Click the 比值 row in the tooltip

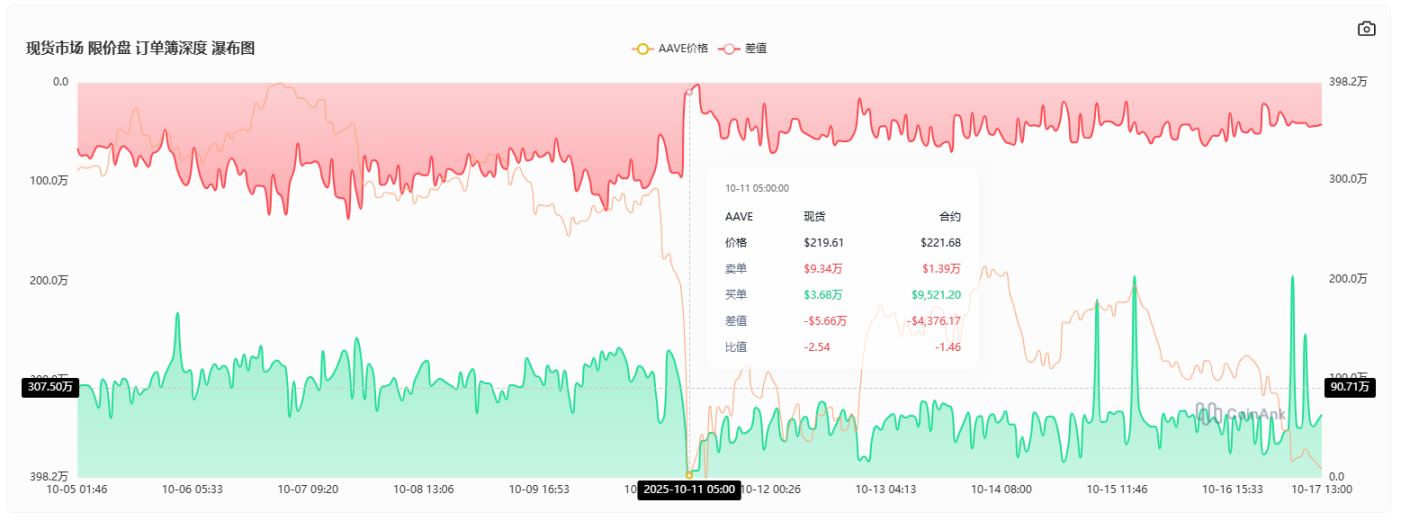pyautogui.click(x=842, y=346)
